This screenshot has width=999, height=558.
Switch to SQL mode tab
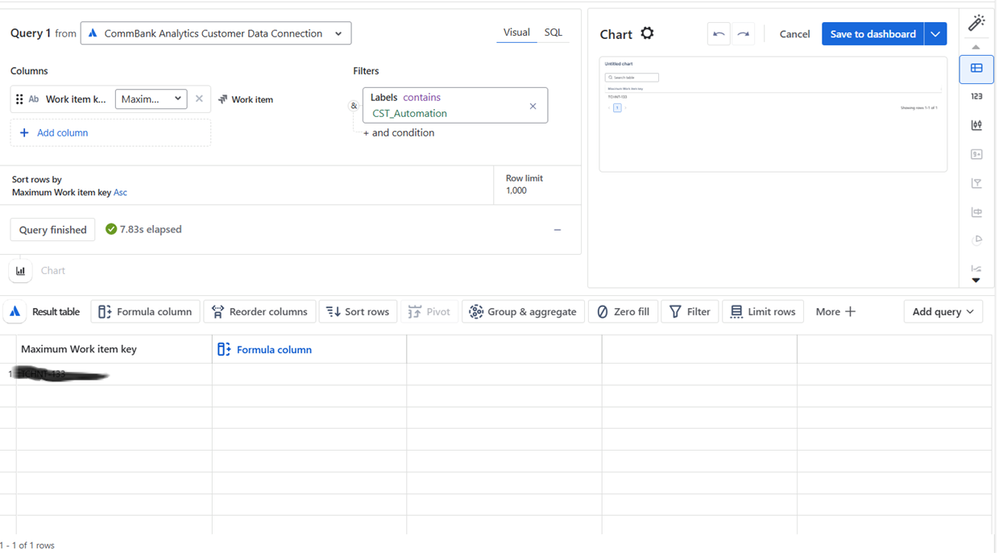click(x=553, y=32)
